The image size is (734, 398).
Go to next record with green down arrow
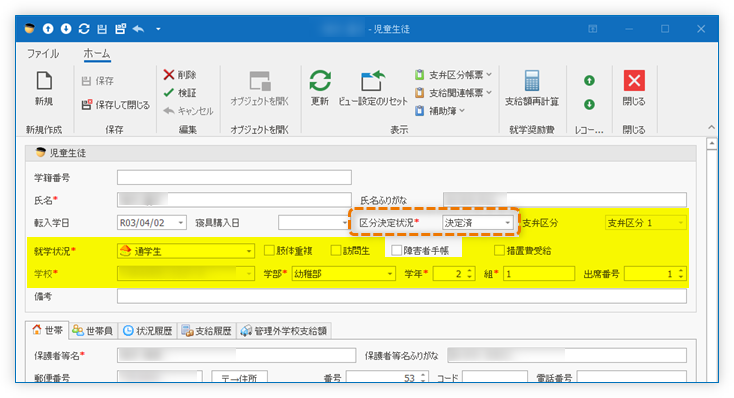[589, 104]
